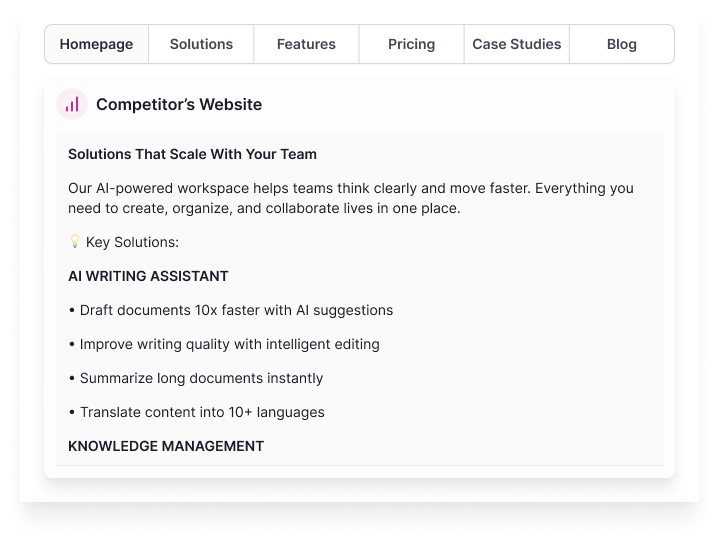Switch to the Solutions tab
This screenshot has height=542, width=719.
pyautogui.click(x=201, y=44)
